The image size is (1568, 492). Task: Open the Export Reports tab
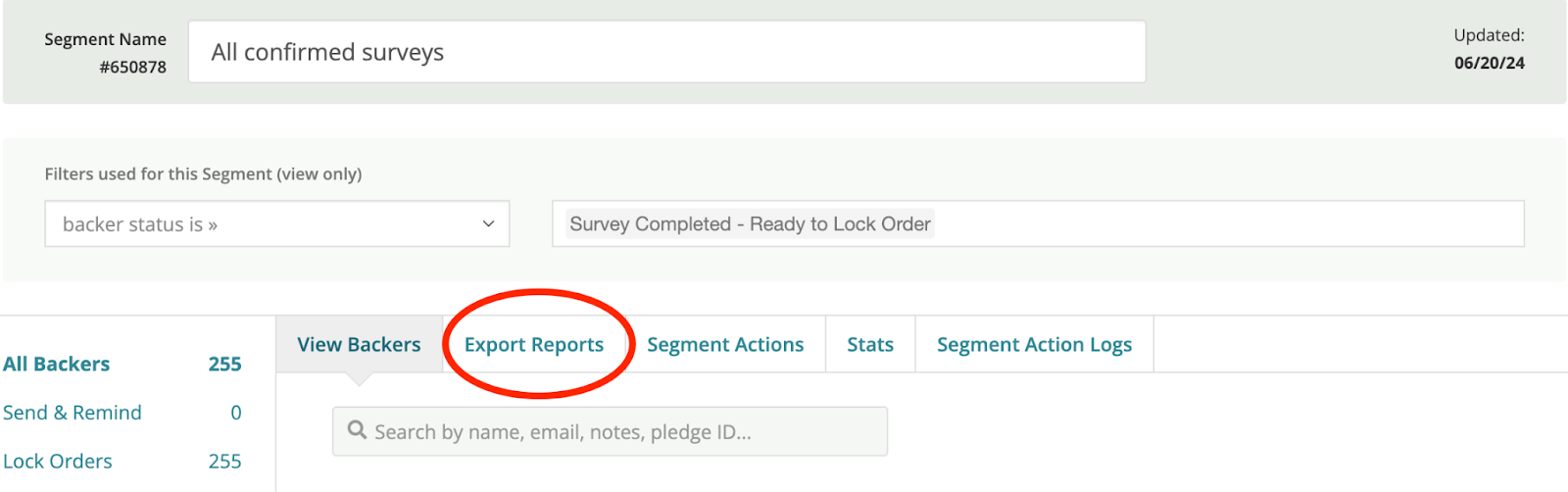click(534, 345)
